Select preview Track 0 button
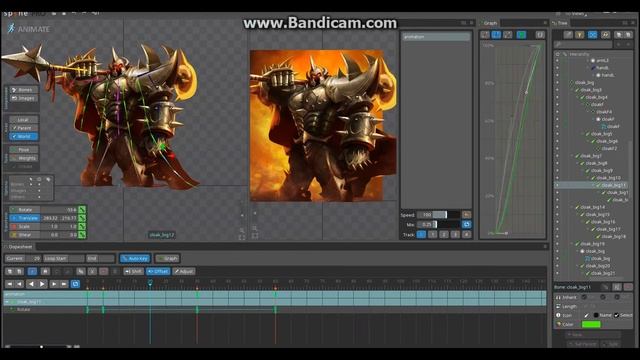Image resolution: width=640 pixels, height=360 pixels. tap(421, 234)
